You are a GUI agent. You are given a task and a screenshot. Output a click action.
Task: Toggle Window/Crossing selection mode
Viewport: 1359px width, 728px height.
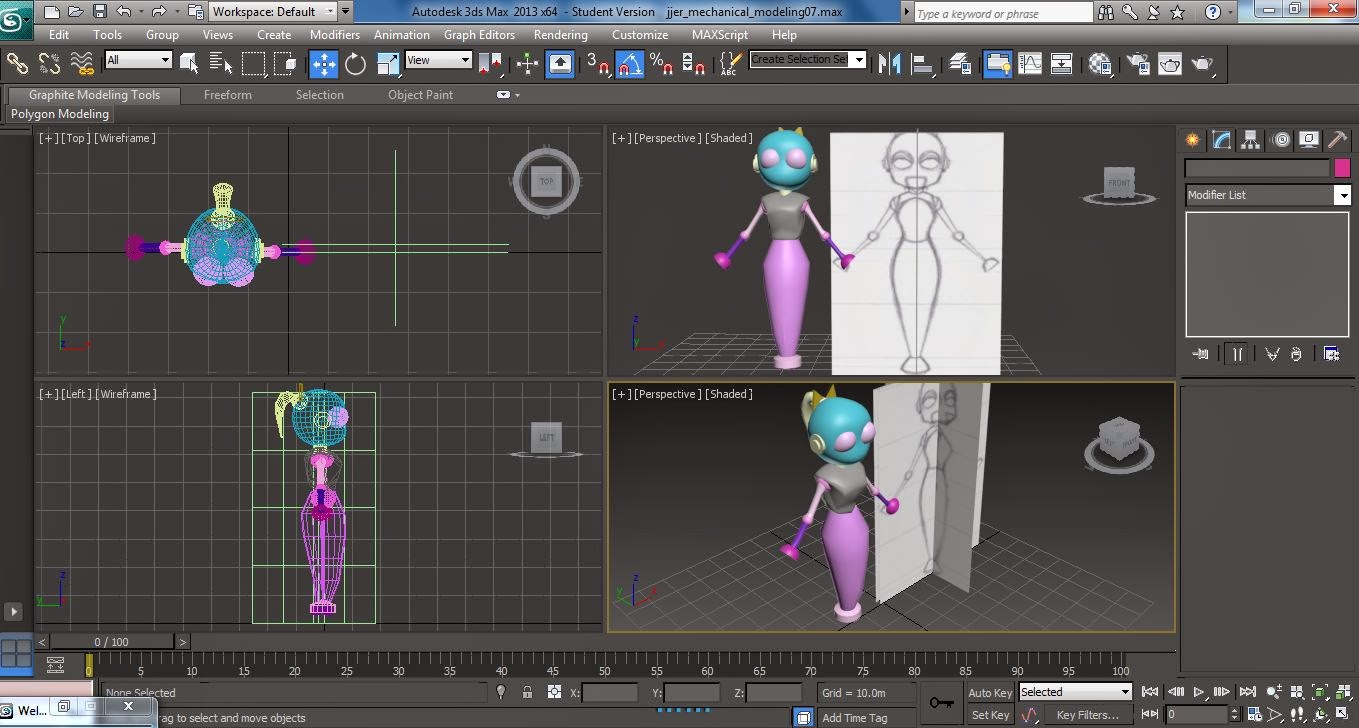tap(286, 63)
